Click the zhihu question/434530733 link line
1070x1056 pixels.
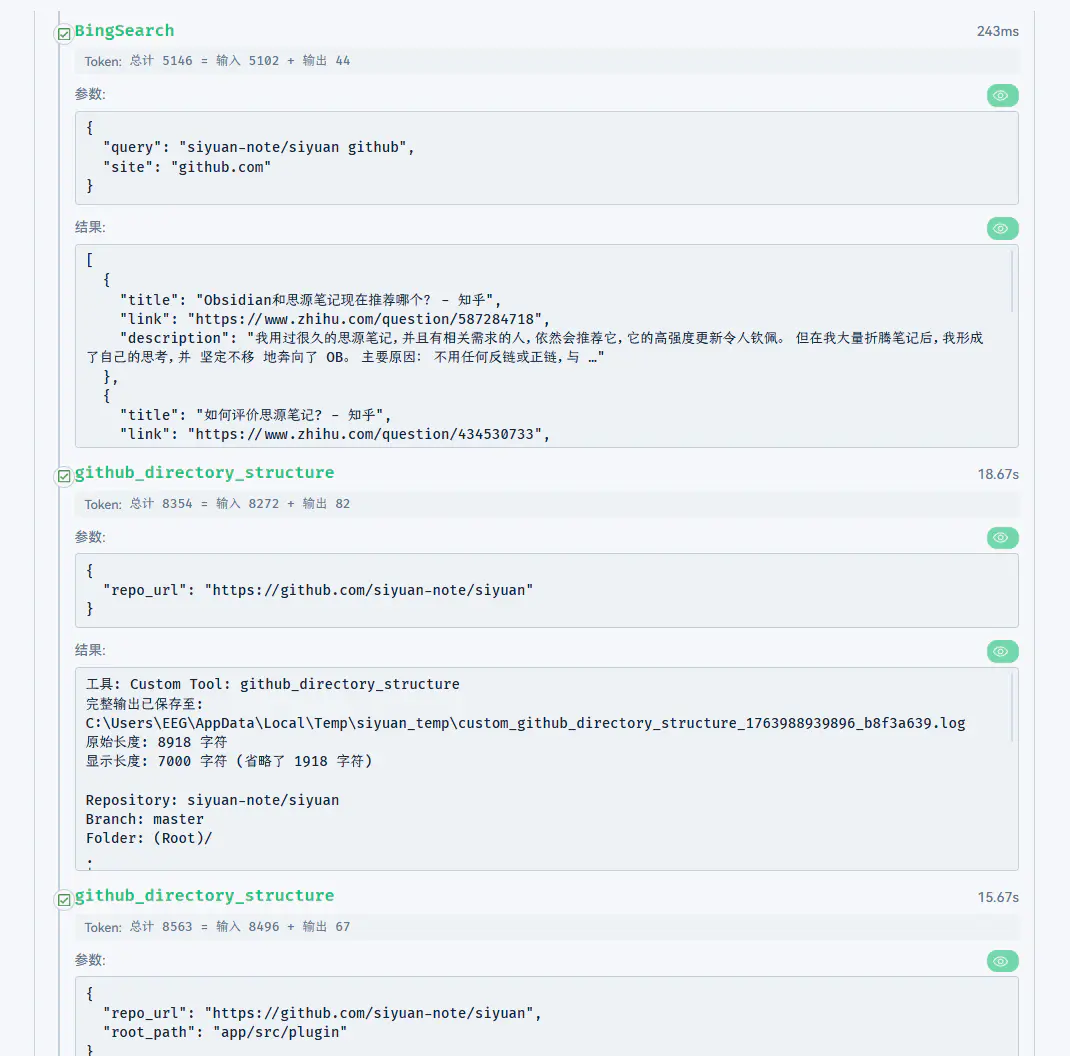pyautogui.click(x=334, y=434)
